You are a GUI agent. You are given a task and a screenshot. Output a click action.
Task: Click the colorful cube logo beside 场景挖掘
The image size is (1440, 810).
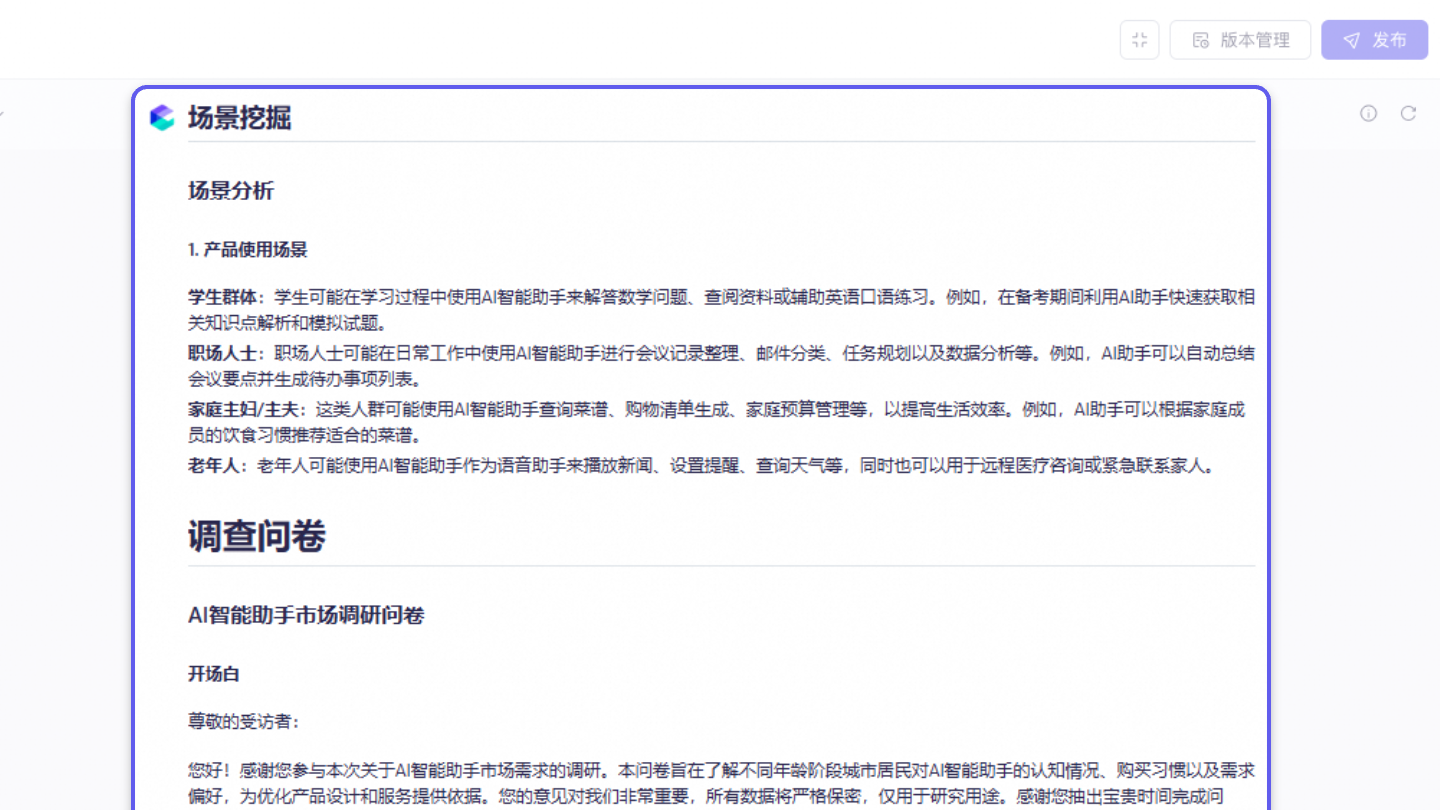pyautogui.click(x=161, y=118)
